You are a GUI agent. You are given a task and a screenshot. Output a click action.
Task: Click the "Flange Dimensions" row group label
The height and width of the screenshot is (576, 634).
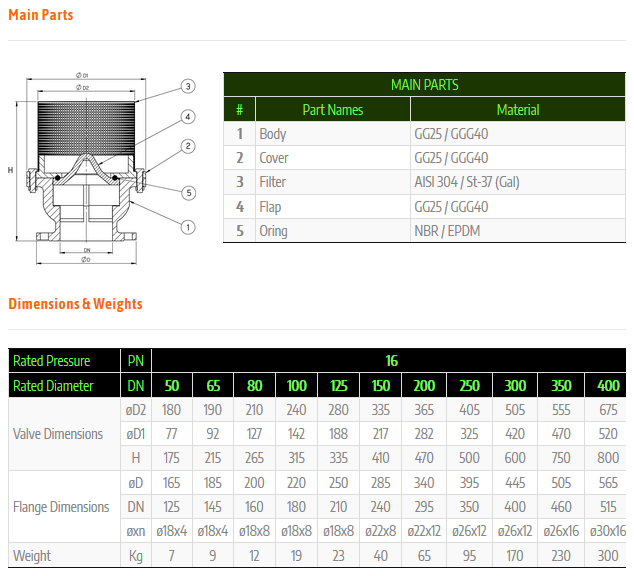(61, 507)
